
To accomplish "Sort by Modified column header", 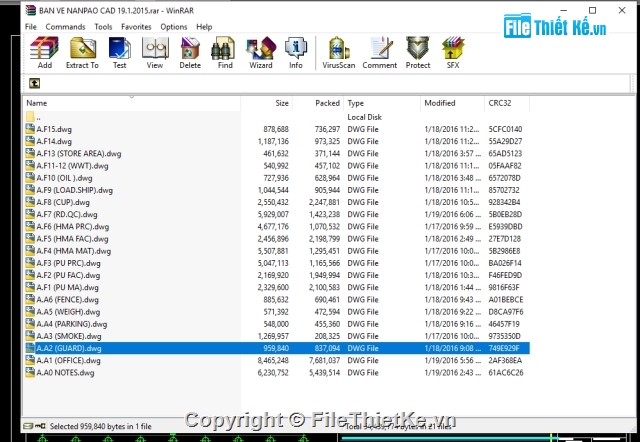I will [x=452, y=103].
